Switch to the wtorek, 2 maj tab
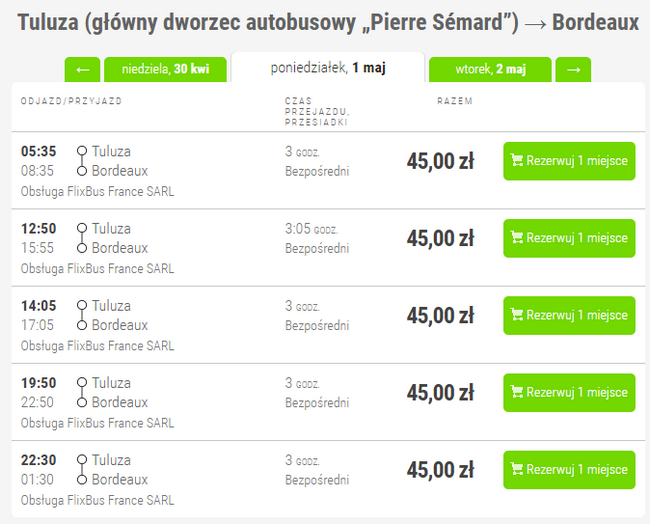Image resolution: width=650 pixels, height=524 pixels. point(490,69)
